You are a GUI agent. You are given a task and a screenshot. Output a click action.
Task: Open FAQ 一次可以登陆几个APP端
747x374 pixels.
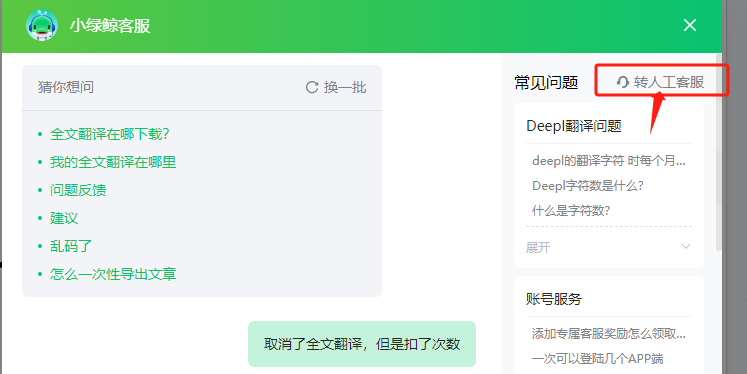tap(597, 358)
